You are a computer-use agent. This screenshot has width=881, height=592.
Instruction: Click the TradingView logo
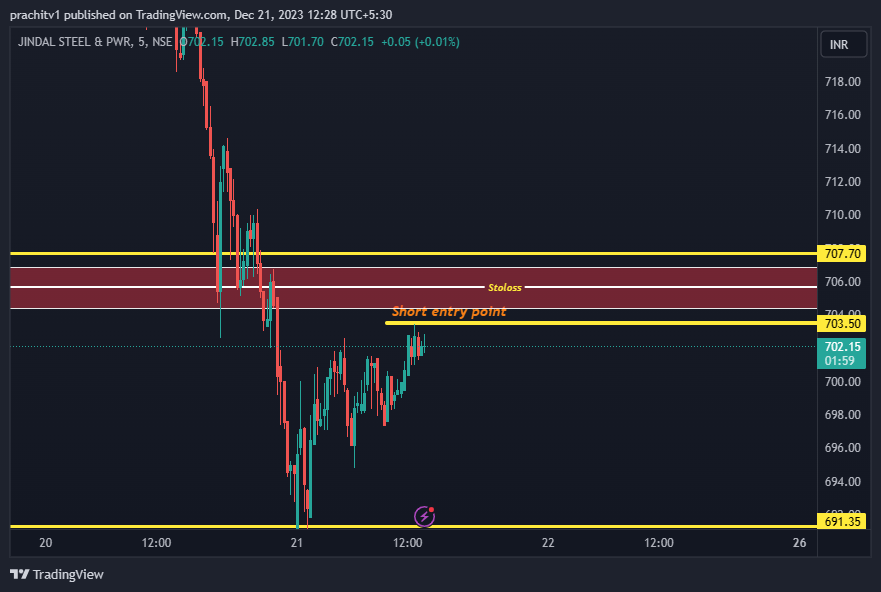[57, 574]
